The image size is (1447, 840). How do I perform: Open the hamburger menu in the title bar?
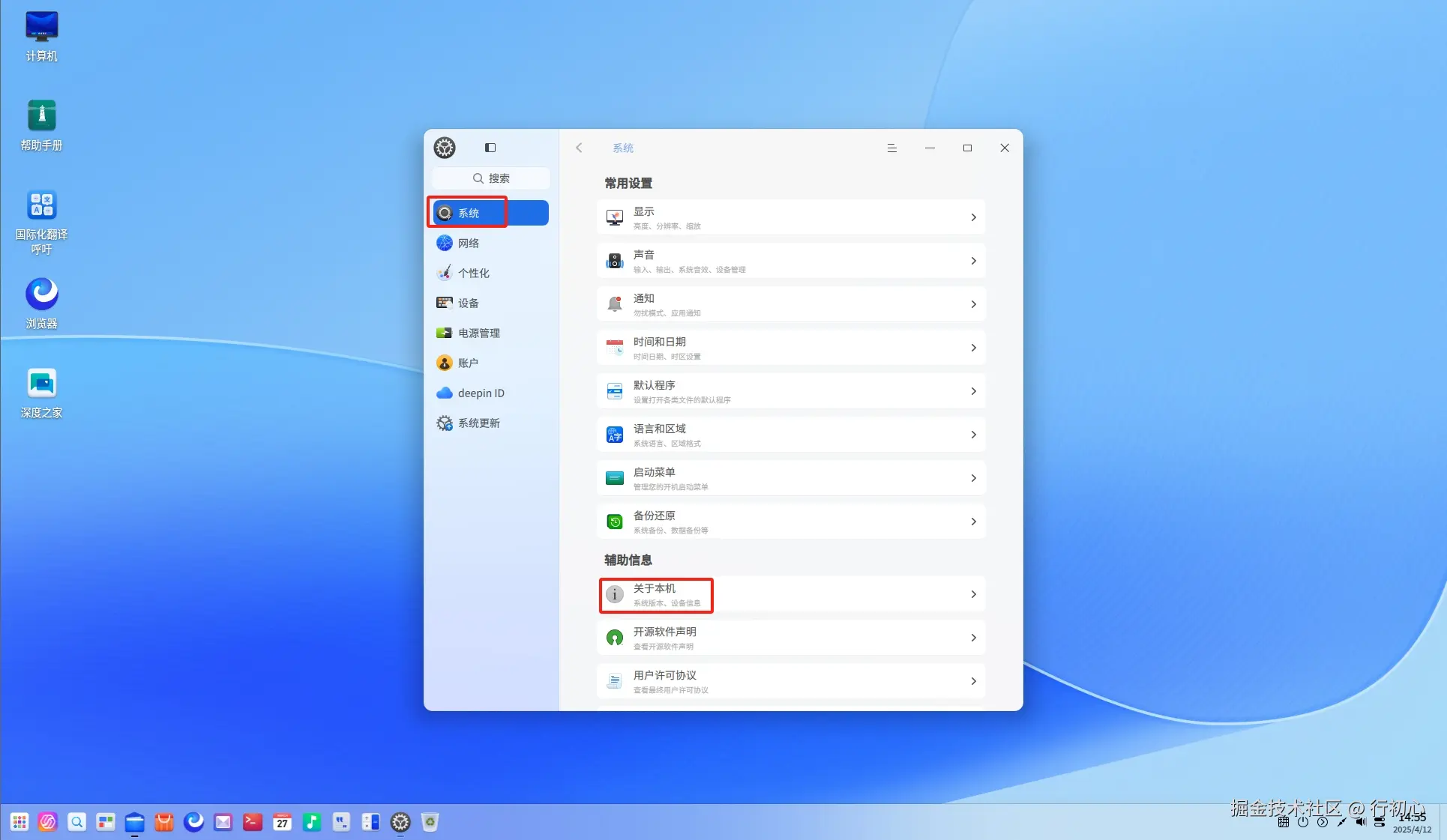(x=892, y=148)
